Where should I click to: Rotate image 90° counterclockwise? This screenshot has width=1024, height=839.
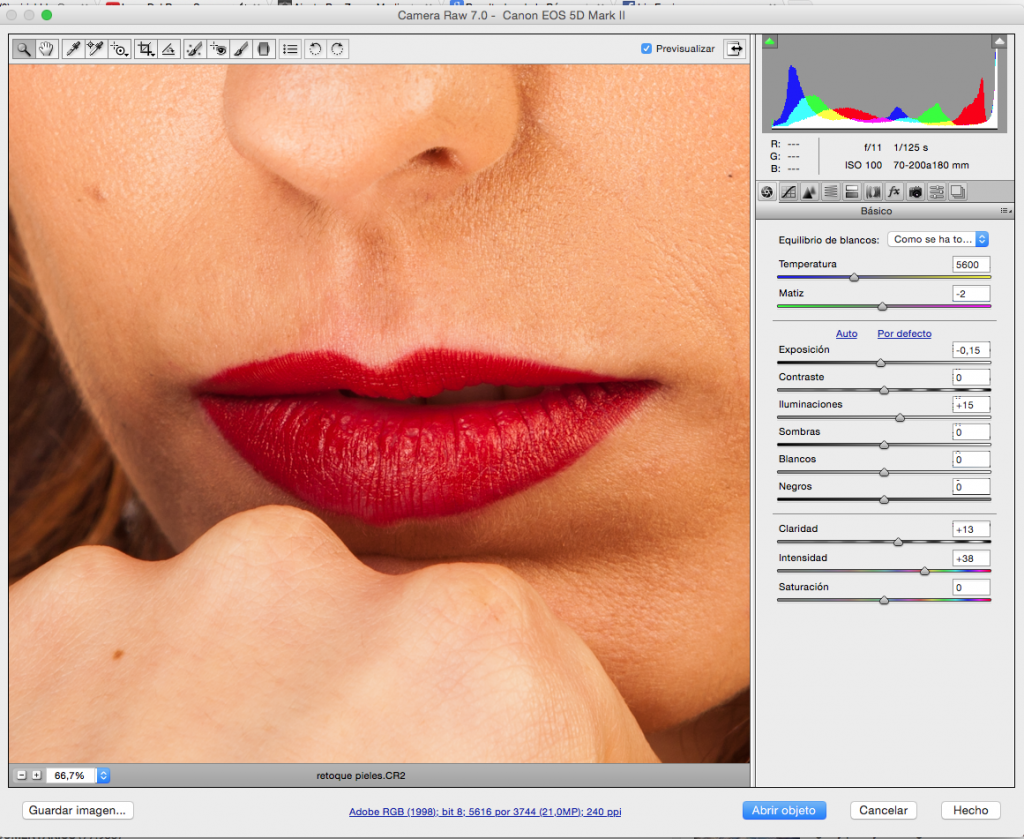tap(315, 48)
